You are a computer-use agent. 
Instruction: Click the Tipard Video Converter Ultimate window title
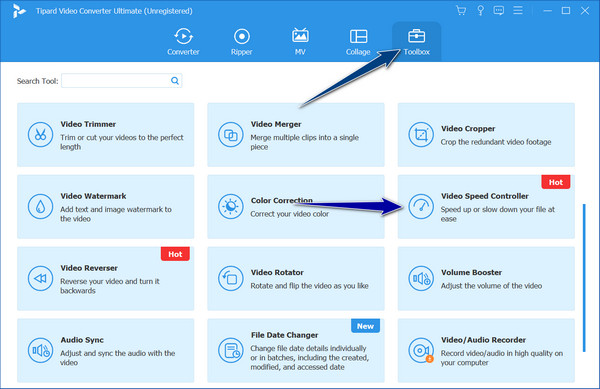[114, 11]
